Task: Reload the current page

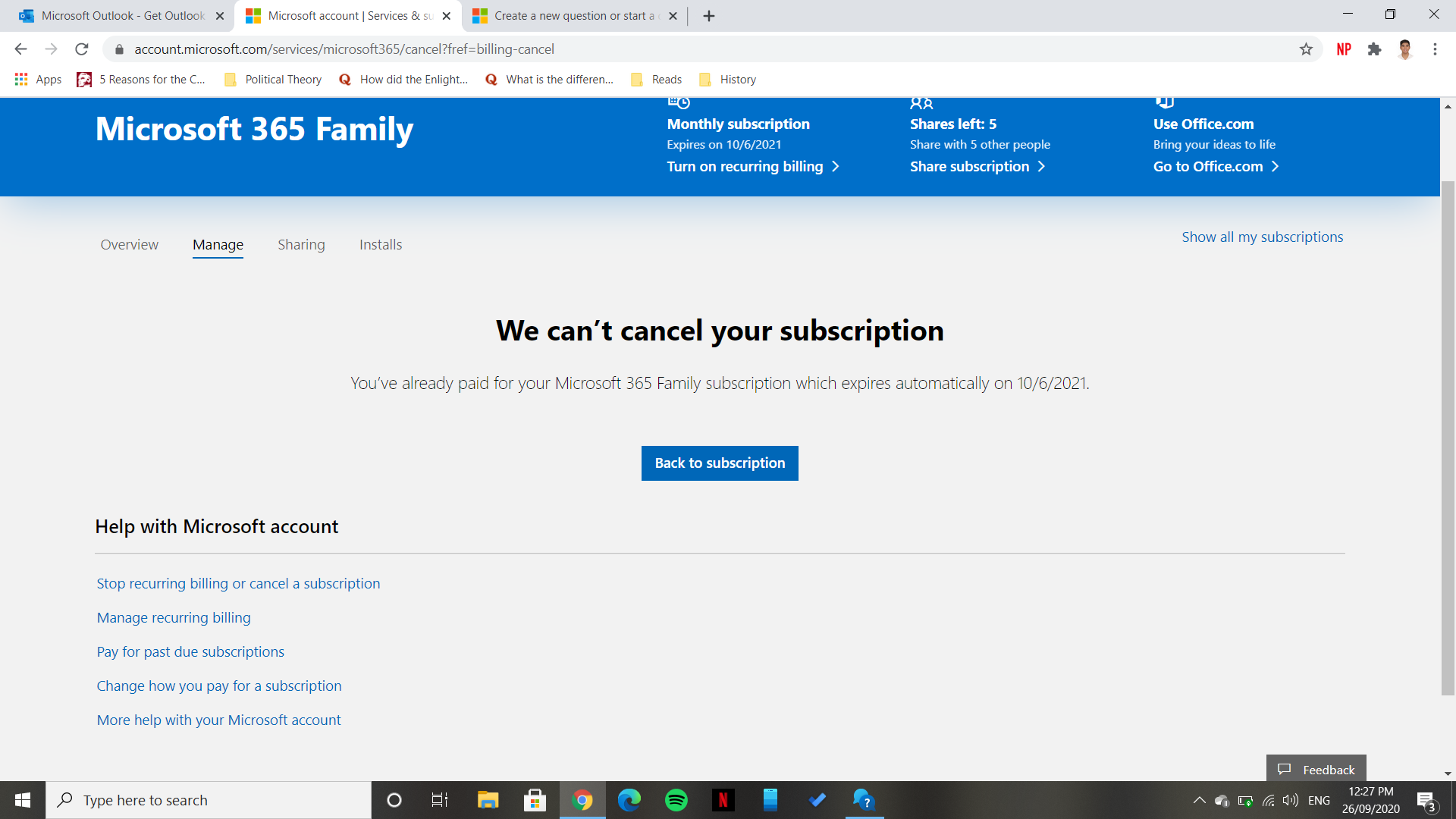Action: click(82, 49)
